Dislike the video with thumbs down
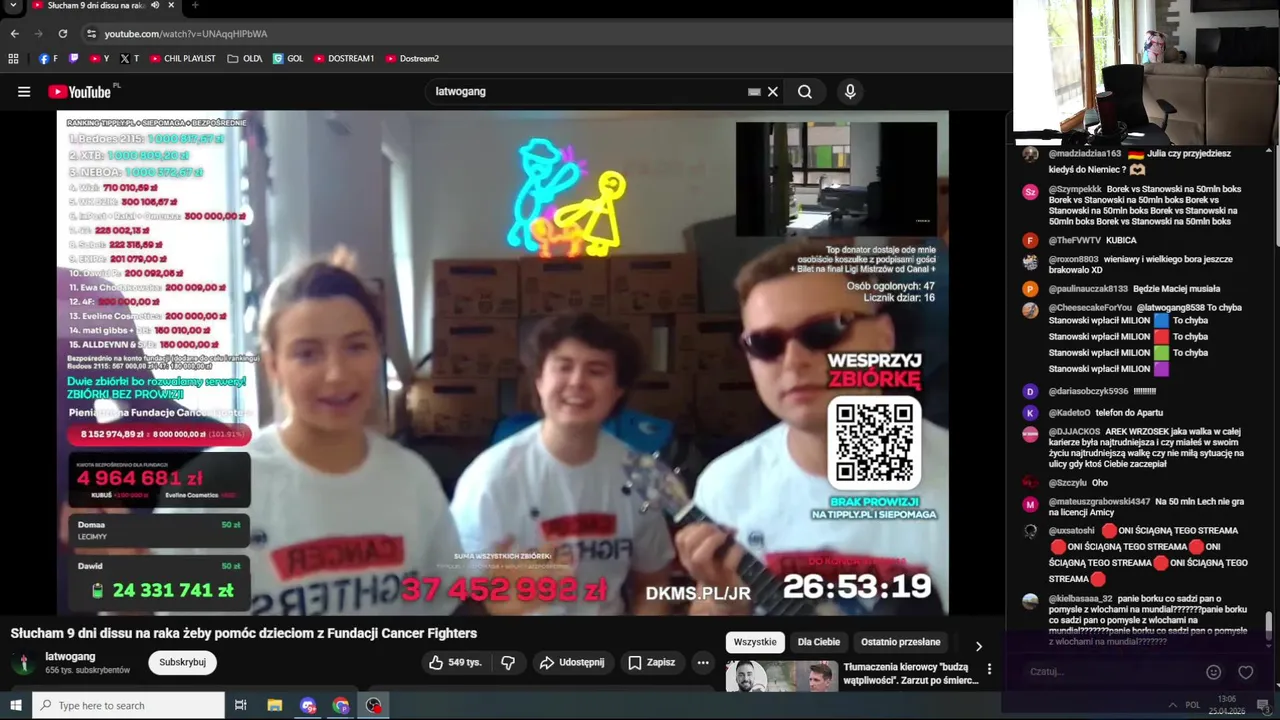 tap(508, 662)
